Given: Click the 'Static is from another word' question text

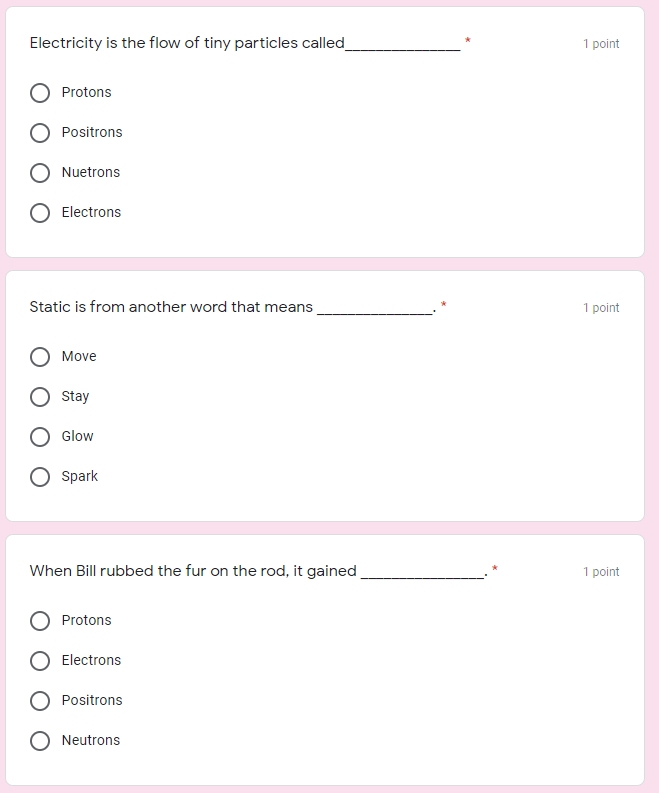Looking at the screenshot, I should [x=171, y=307].
